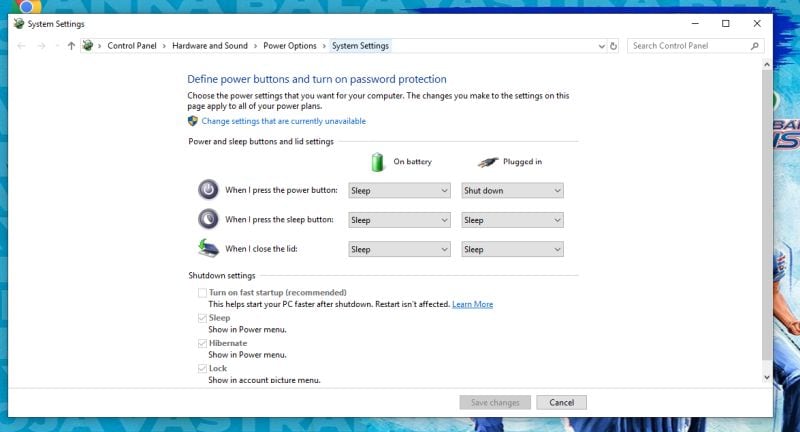Click the sleep button moon icon
Viewport: 800px width, 432px height.
tap(207, 220)
